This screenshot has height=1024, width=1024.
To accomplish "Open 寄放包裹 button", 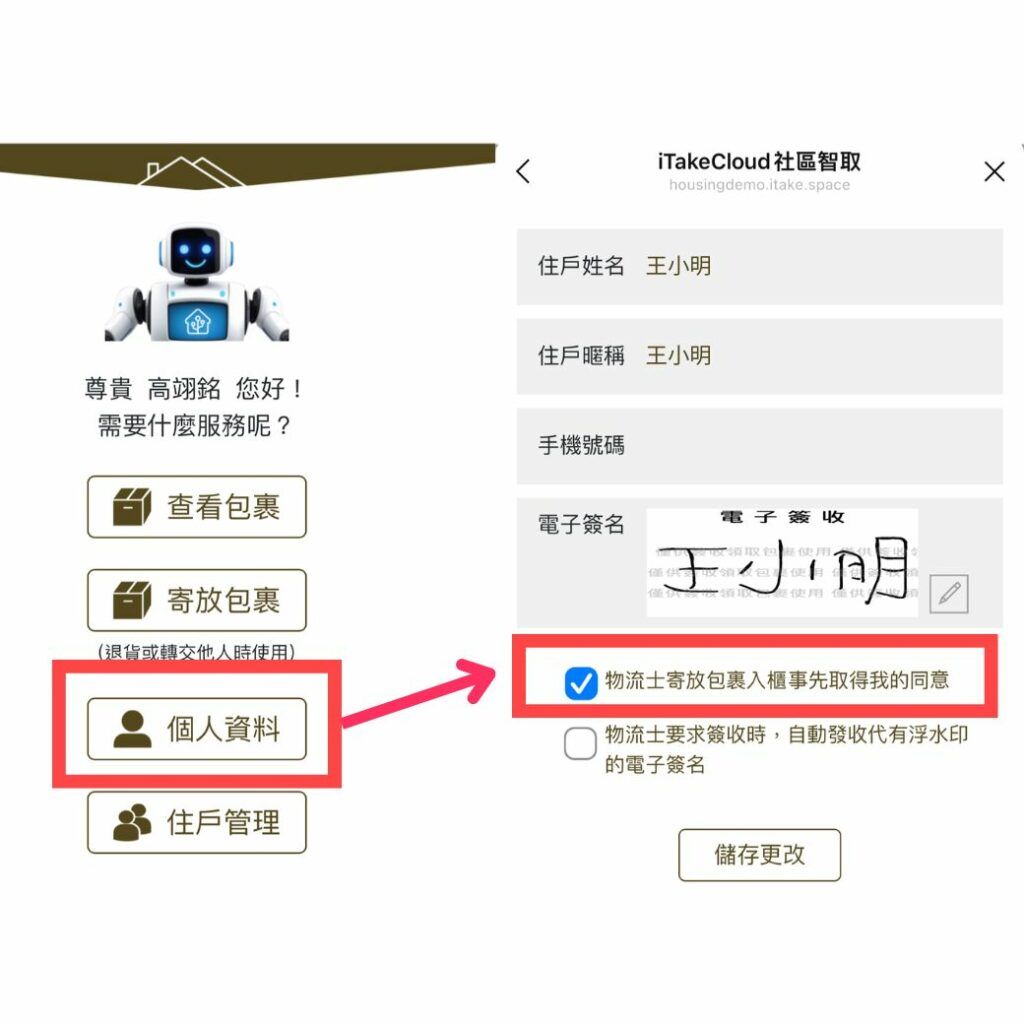I will tap(197, 600).
